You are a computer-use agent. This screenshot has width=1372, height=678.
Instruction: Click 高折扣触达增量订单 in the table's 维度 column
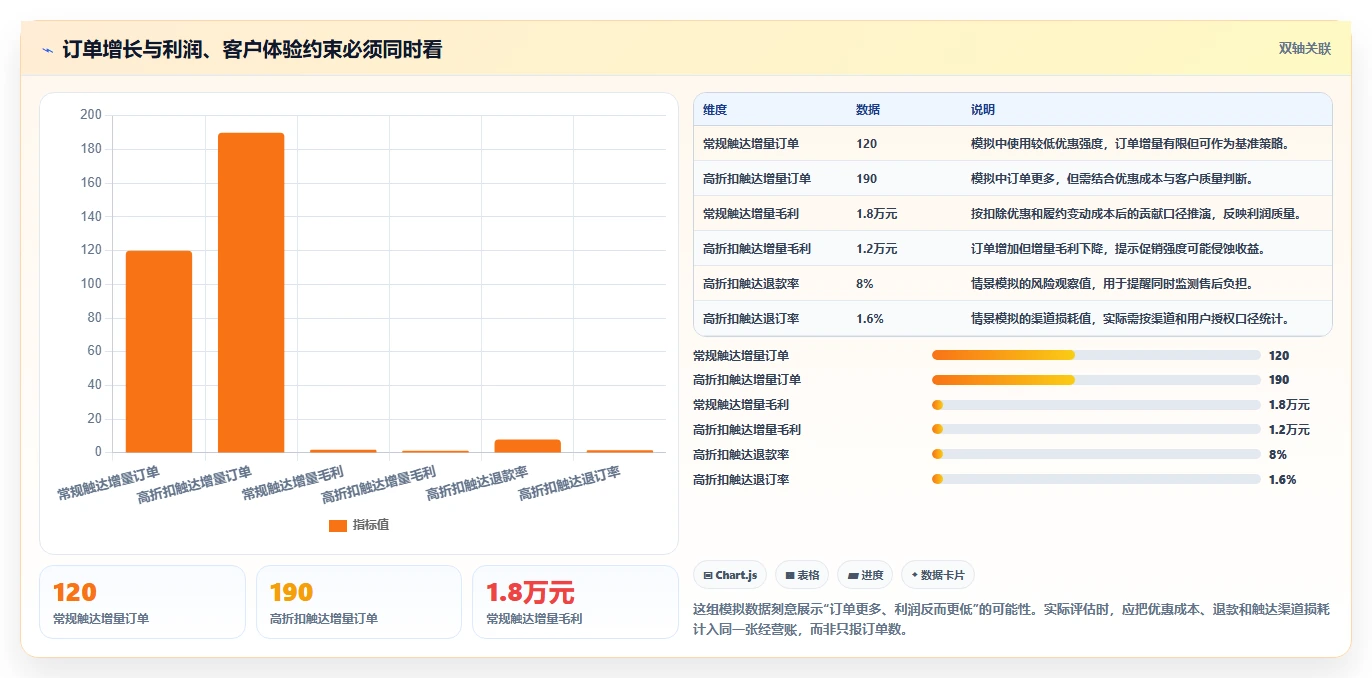tap(757, 179)
